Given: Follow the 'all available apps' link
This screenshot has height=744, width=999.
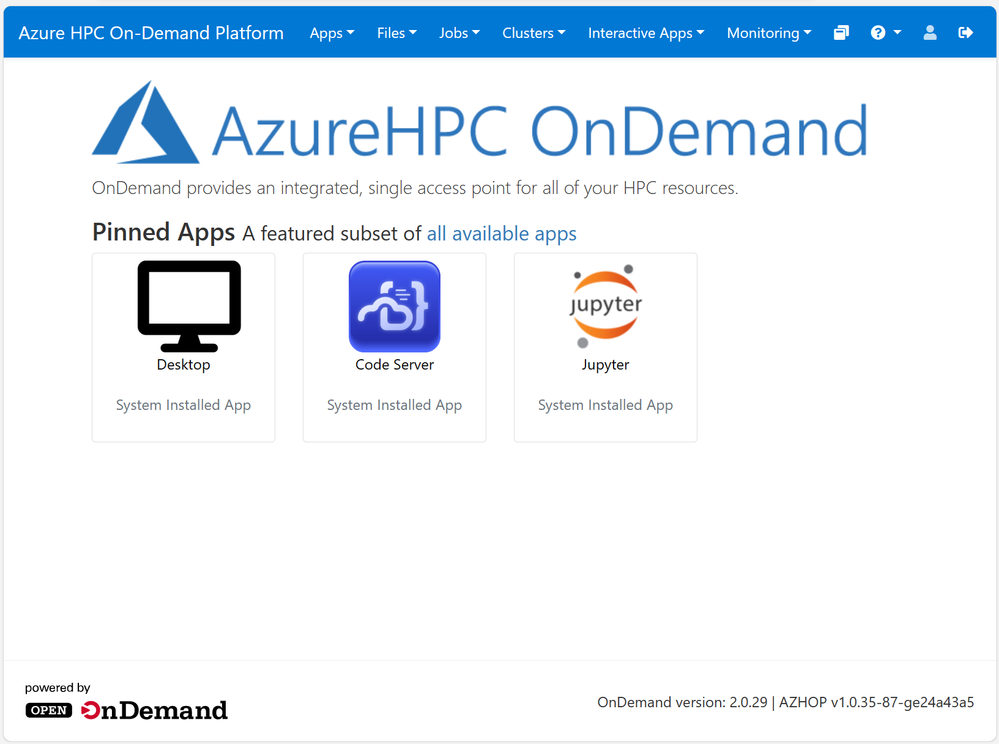Looking at the screenshot, I should [501, 234].
